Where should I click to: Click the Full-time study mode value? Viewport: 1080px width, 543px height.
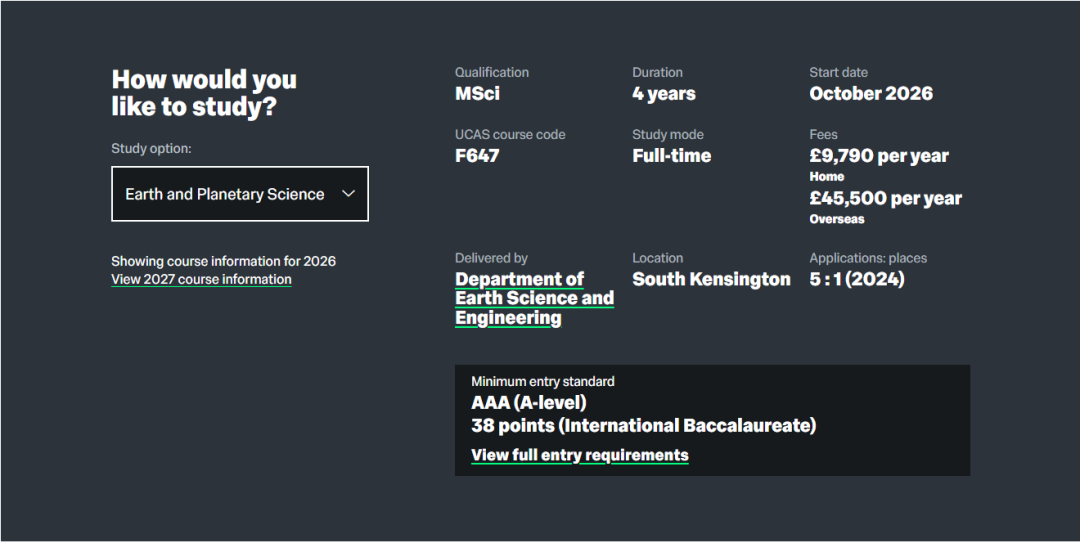point(671,156)
